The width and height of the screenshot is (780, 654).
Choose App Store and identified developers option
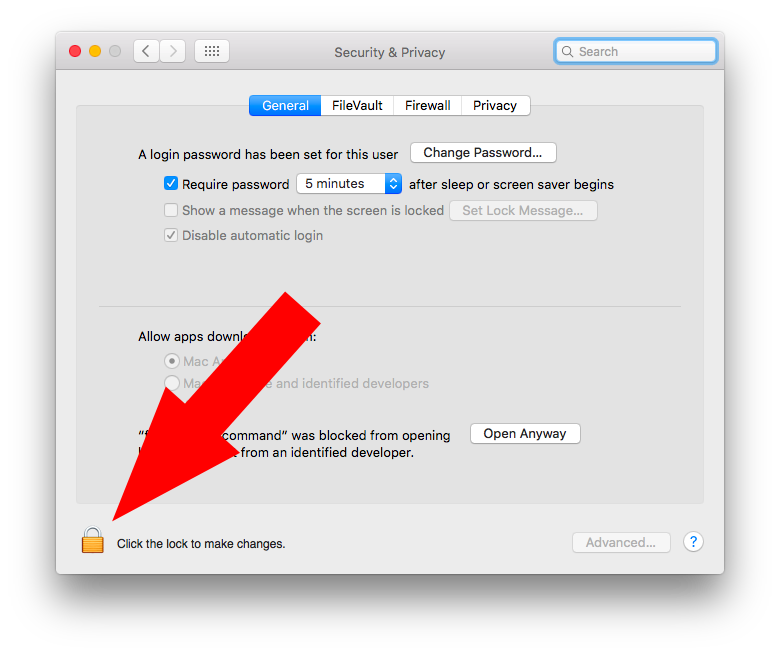coord(172,383)
